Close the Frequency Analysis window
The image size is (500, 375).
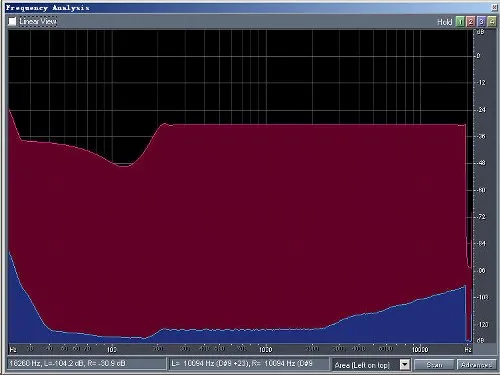click(x=494, y=7)
